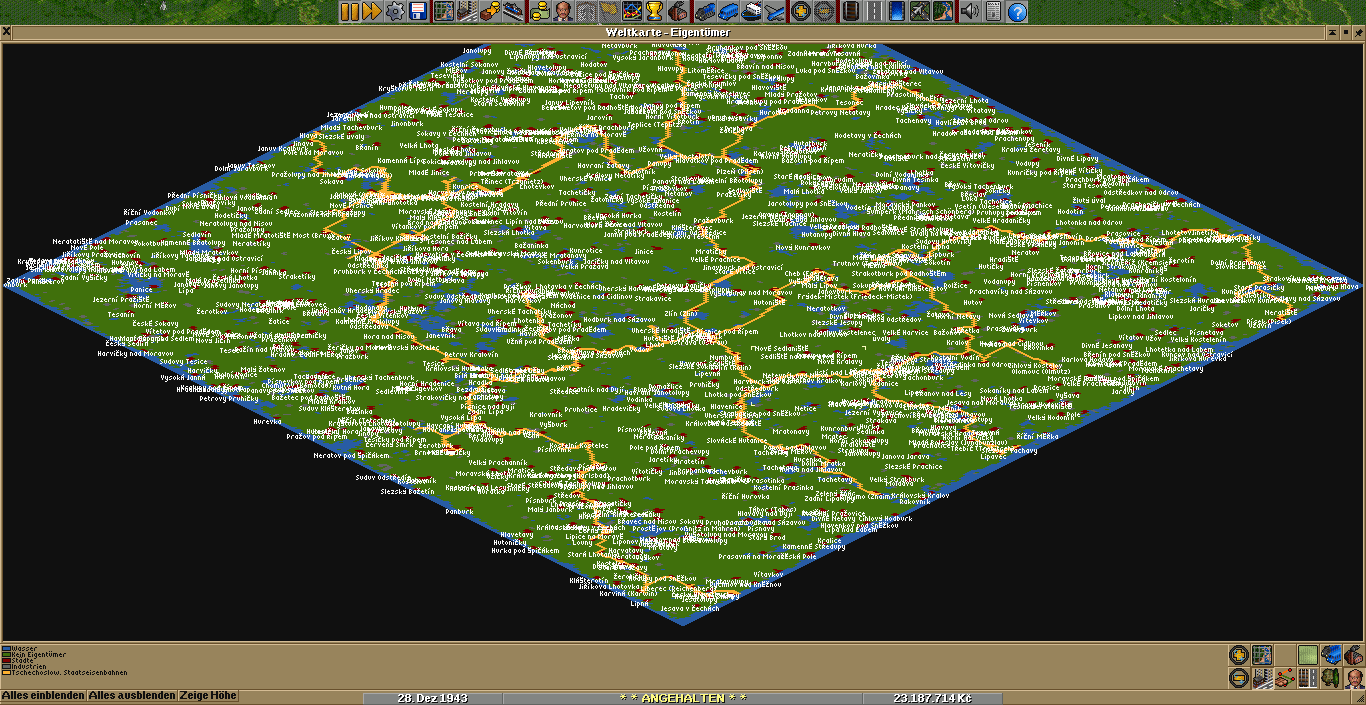The image size is (1366, 705).
Task: Open the save game floppy disk menu
Action: (x=418, y=12)
